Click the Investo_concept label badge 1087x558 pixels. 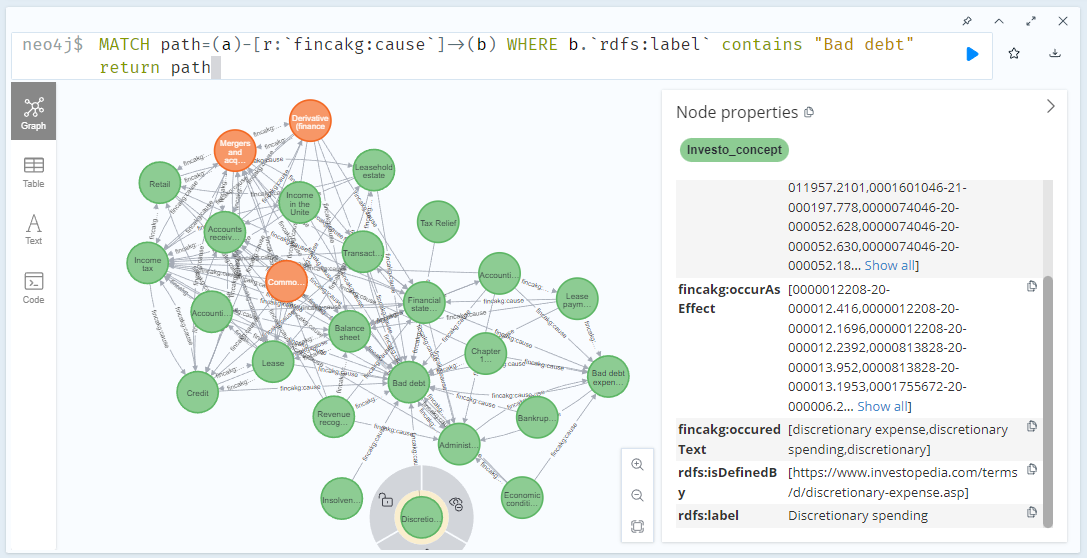(734, 150)
